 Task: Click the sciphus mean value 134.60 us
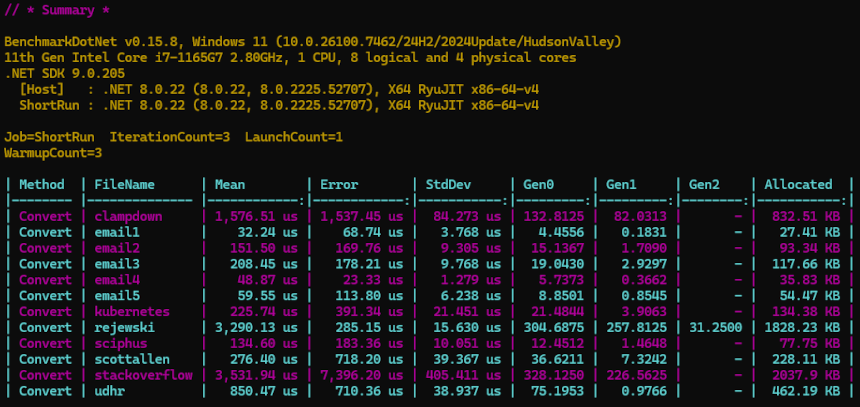[x=264, y=344]
